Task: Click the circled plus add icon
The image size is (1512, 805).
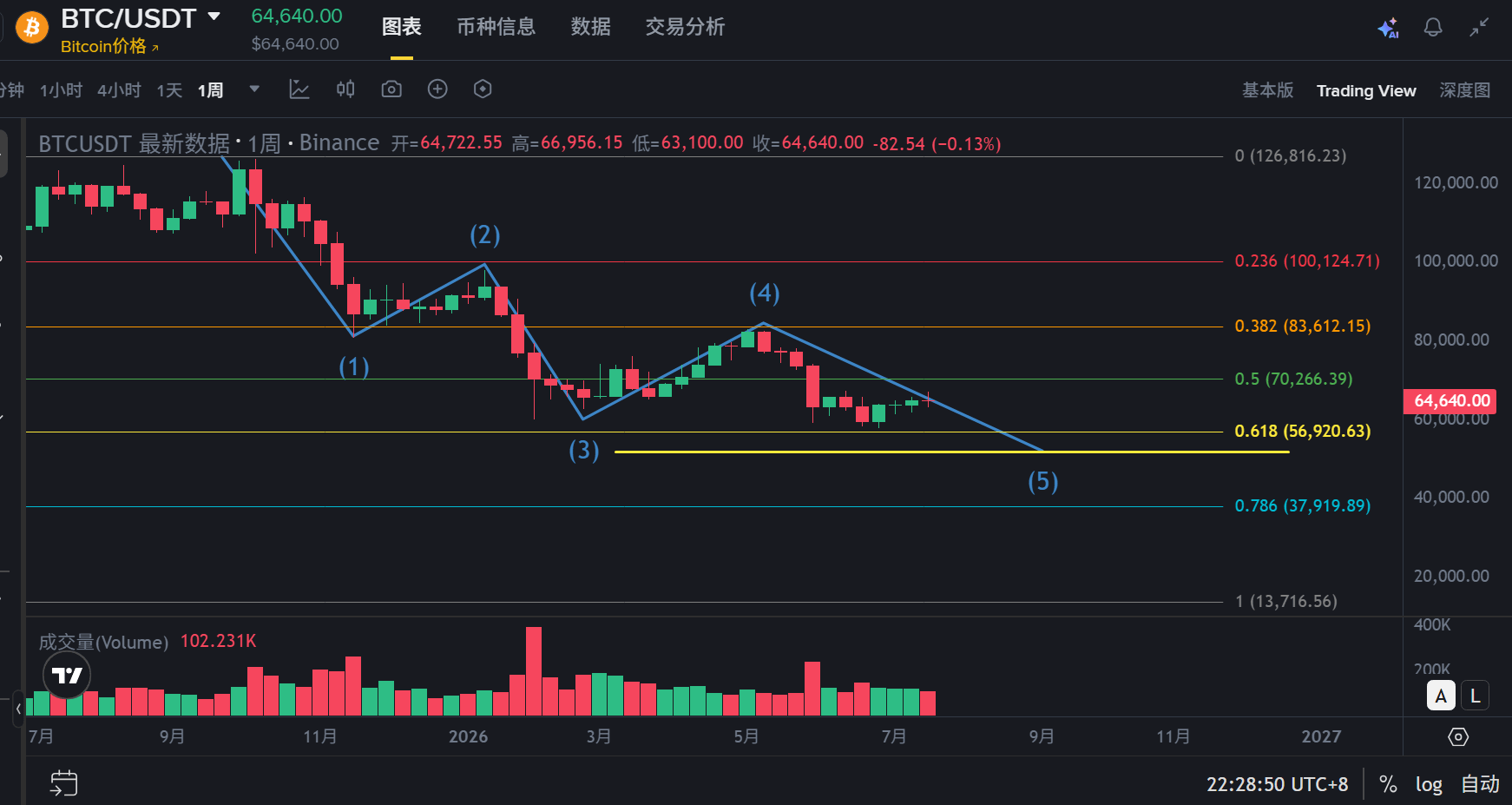Action: coord(437,89)
